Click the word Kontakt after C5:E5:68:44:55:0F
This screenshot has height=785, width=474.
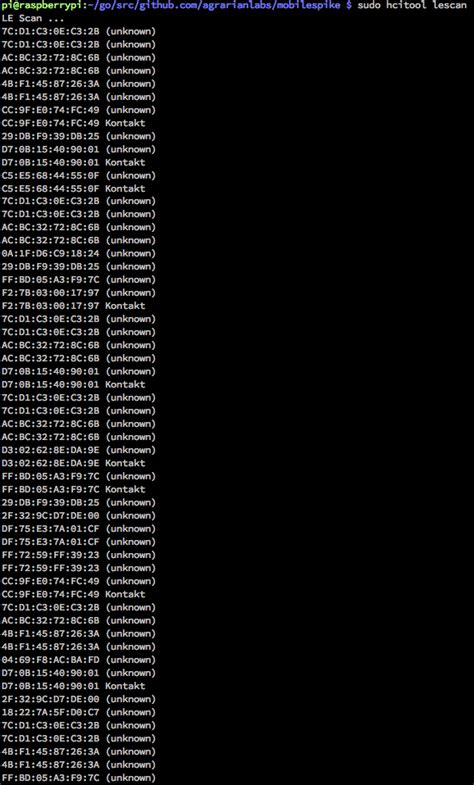pos(125,188)
